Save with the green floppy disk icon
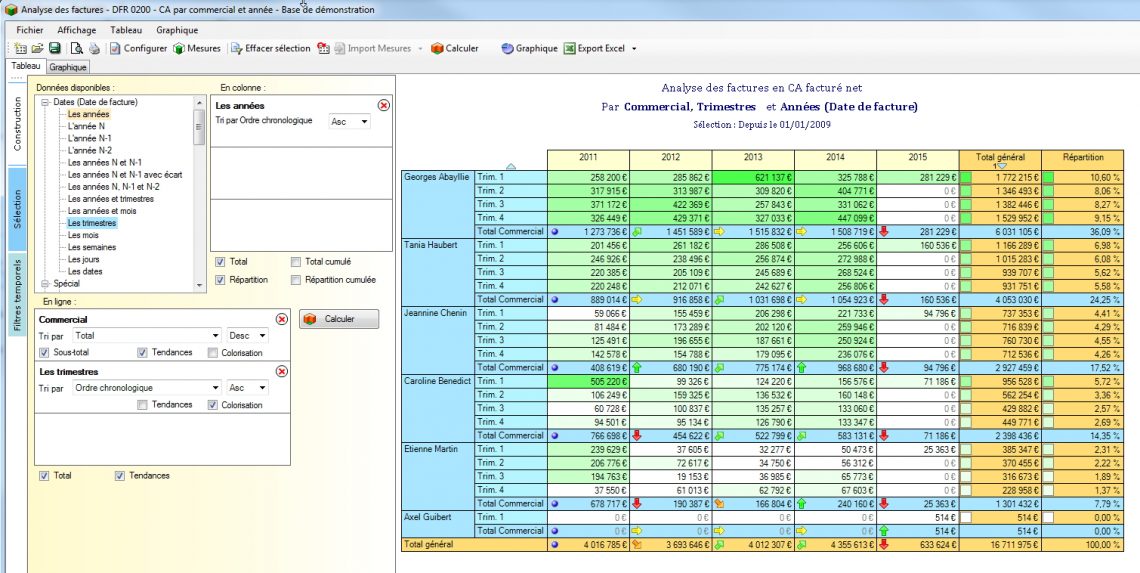The width and height of the screenshot is (1140, 573). [x=55, y=49]
